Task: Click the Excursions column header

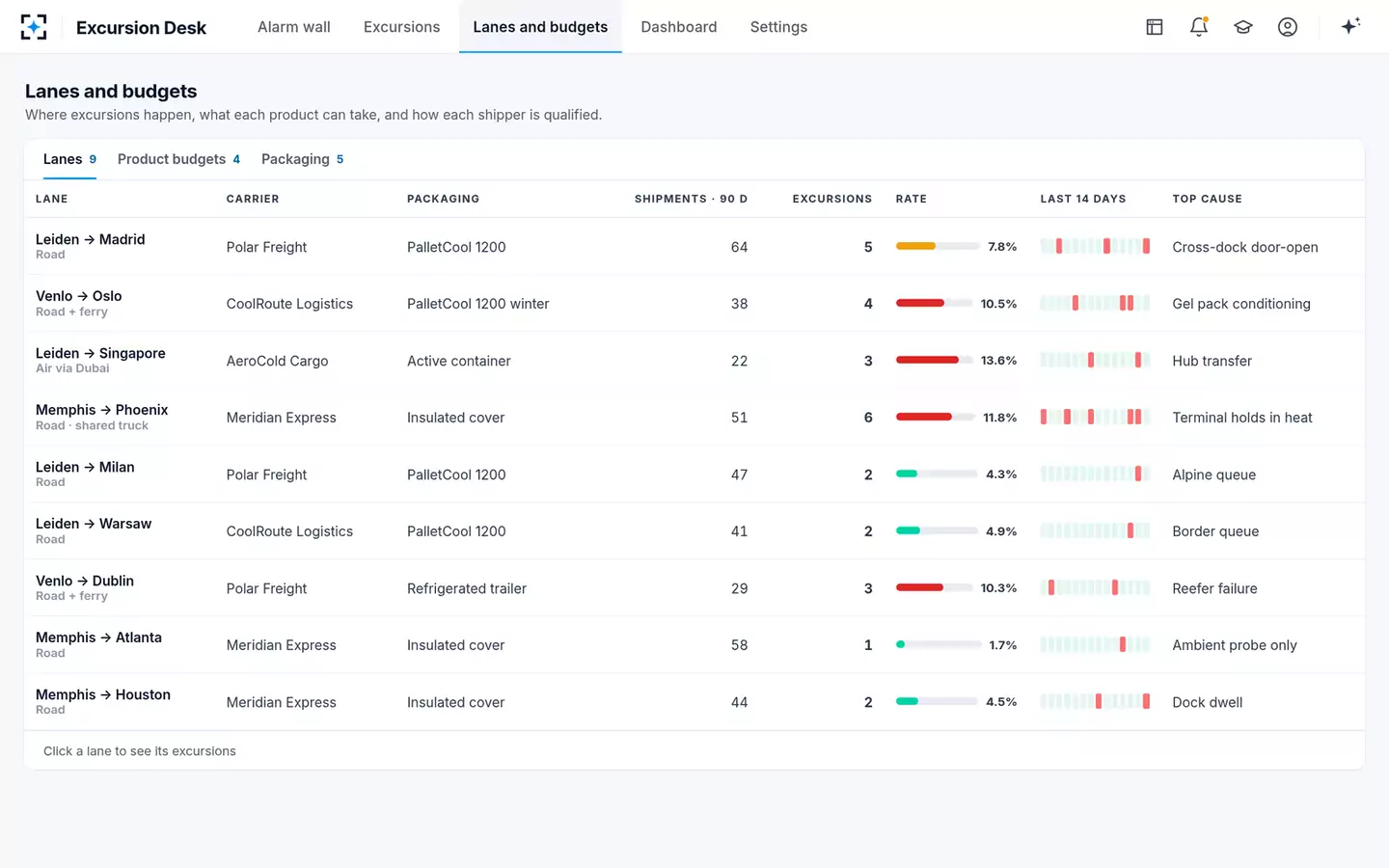Action: [831, 199]
